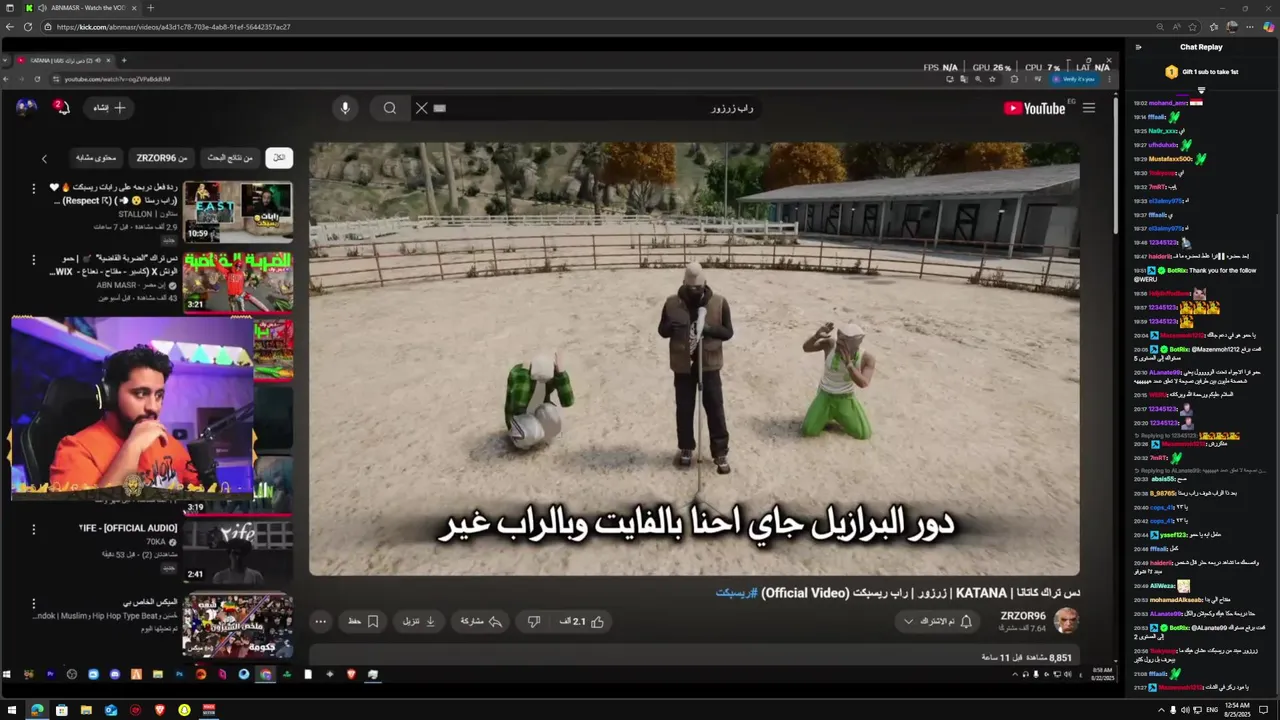Viewport: 1280px width, 720px height.
Task: Click the #ريسبكت hashtag link
Action: [736, 593]
